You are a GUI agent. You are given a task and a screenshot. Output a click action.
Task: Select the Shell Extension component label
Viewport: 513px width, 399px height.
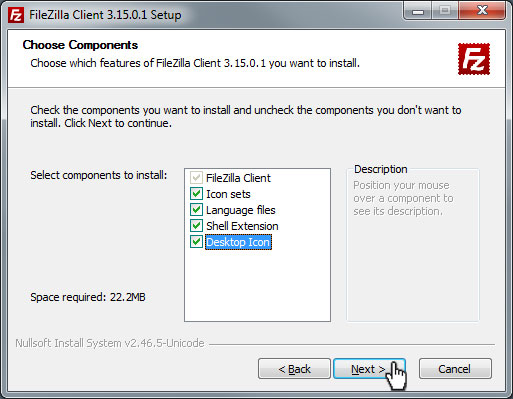point(242,226)
